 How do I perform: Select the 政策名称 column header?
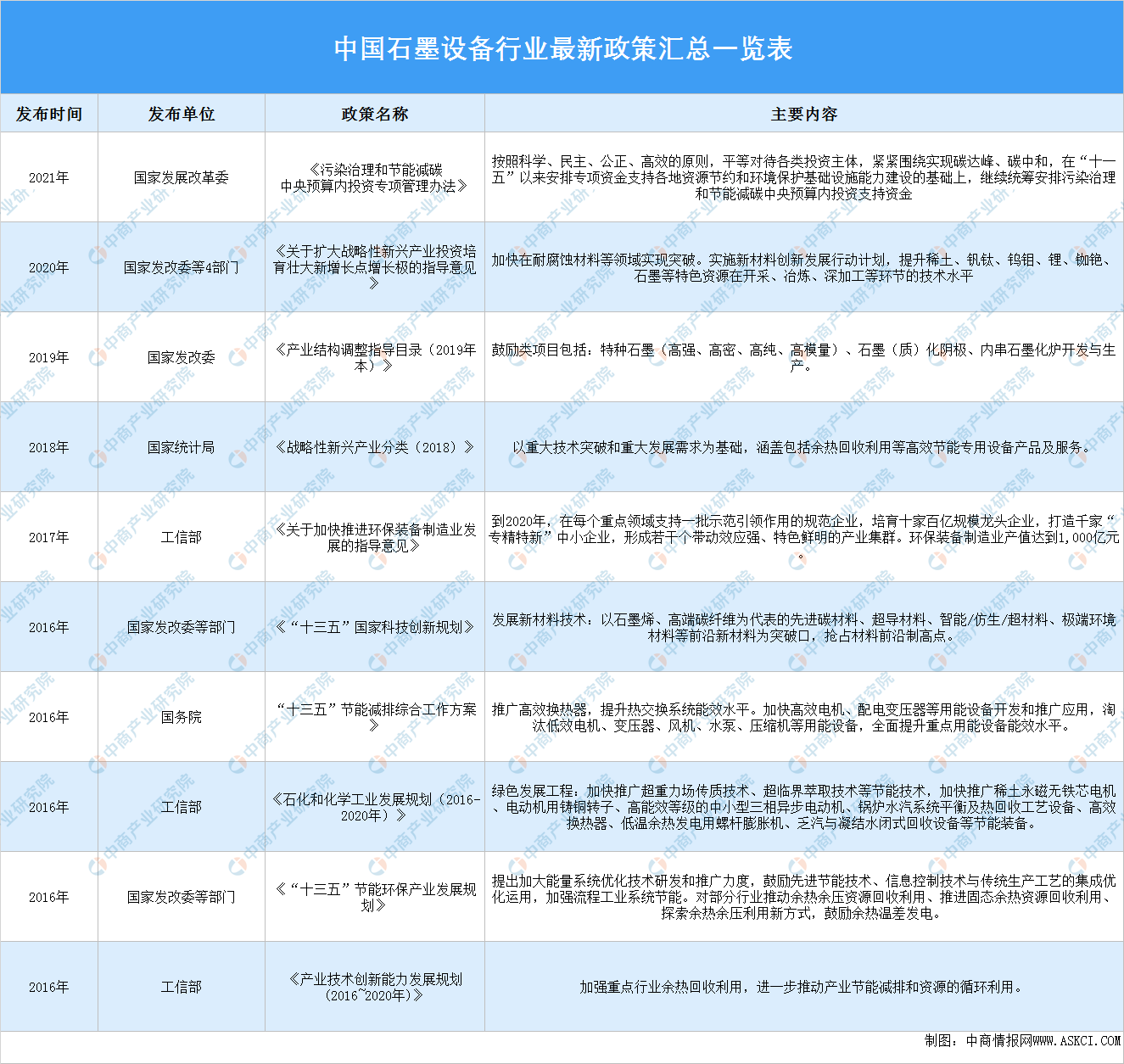point(375,114)
